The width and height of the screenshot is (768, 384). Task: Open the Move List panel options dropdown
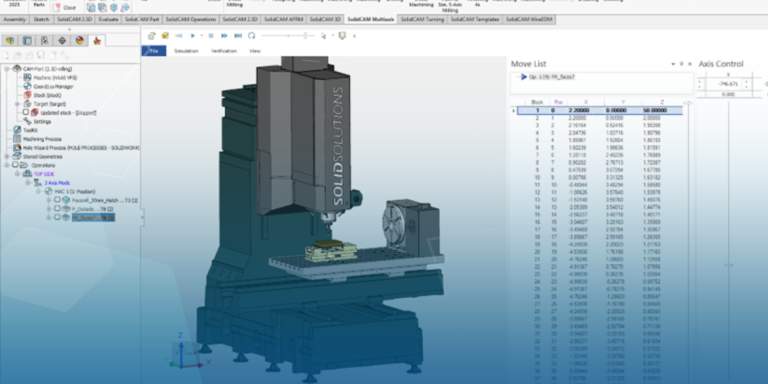[x=674, y=64]
